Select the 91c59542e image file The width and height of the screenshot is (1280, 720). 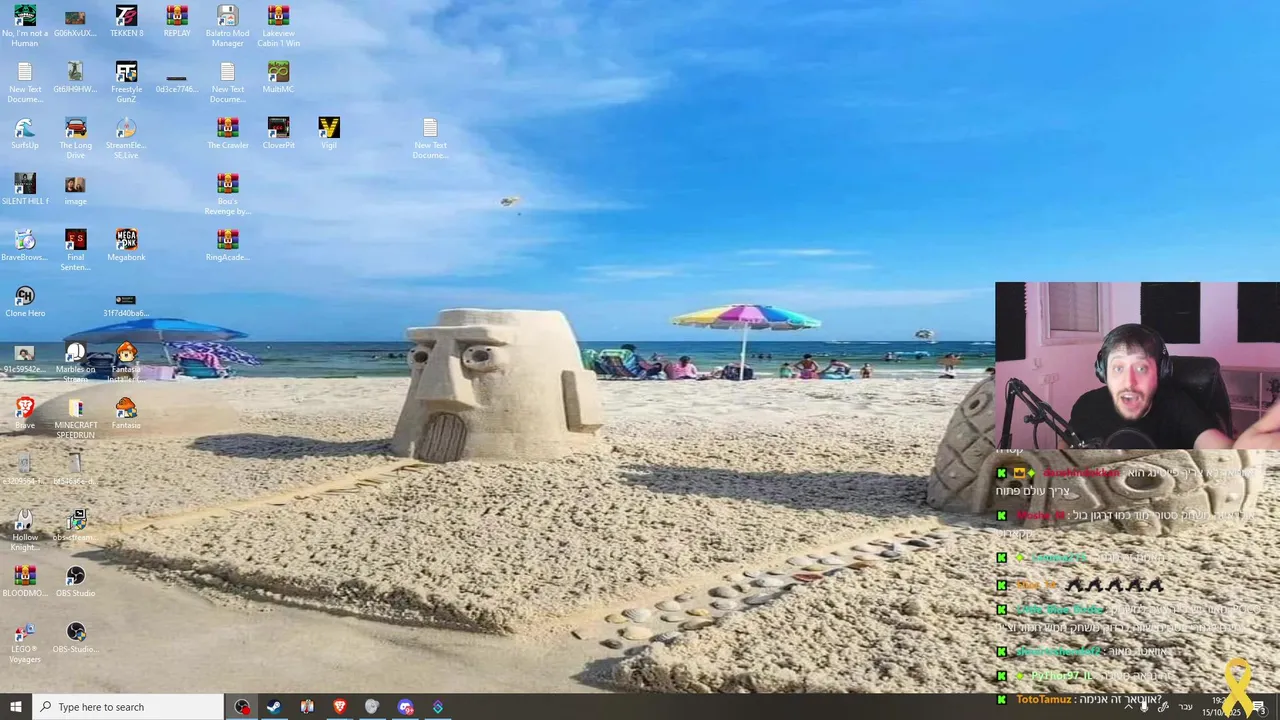[25, 357]
